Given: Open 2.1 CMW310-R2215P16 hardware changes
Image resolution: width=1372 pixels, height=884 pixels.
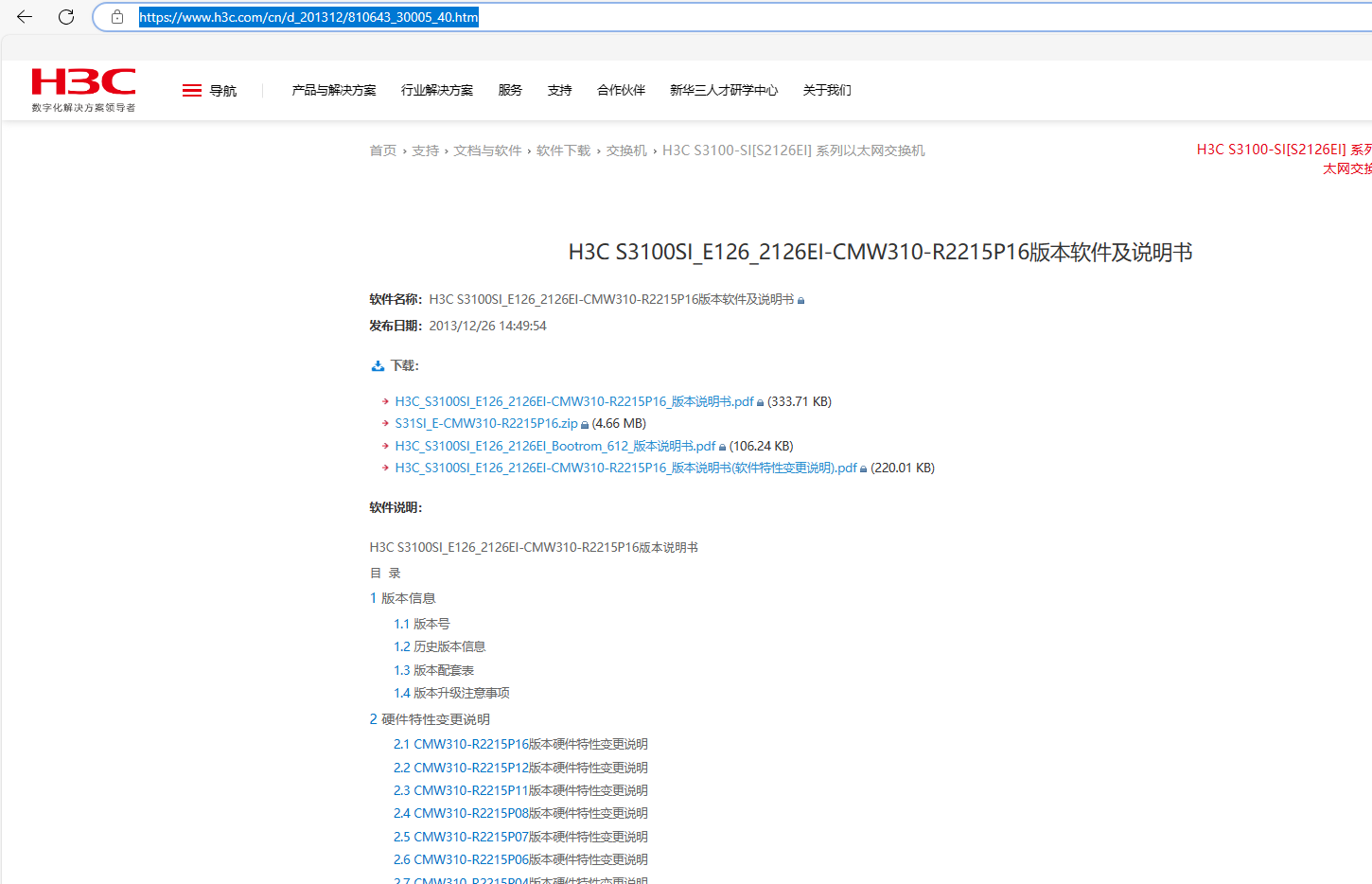Looking at the screenshot, I should click(x=520, y=745).
